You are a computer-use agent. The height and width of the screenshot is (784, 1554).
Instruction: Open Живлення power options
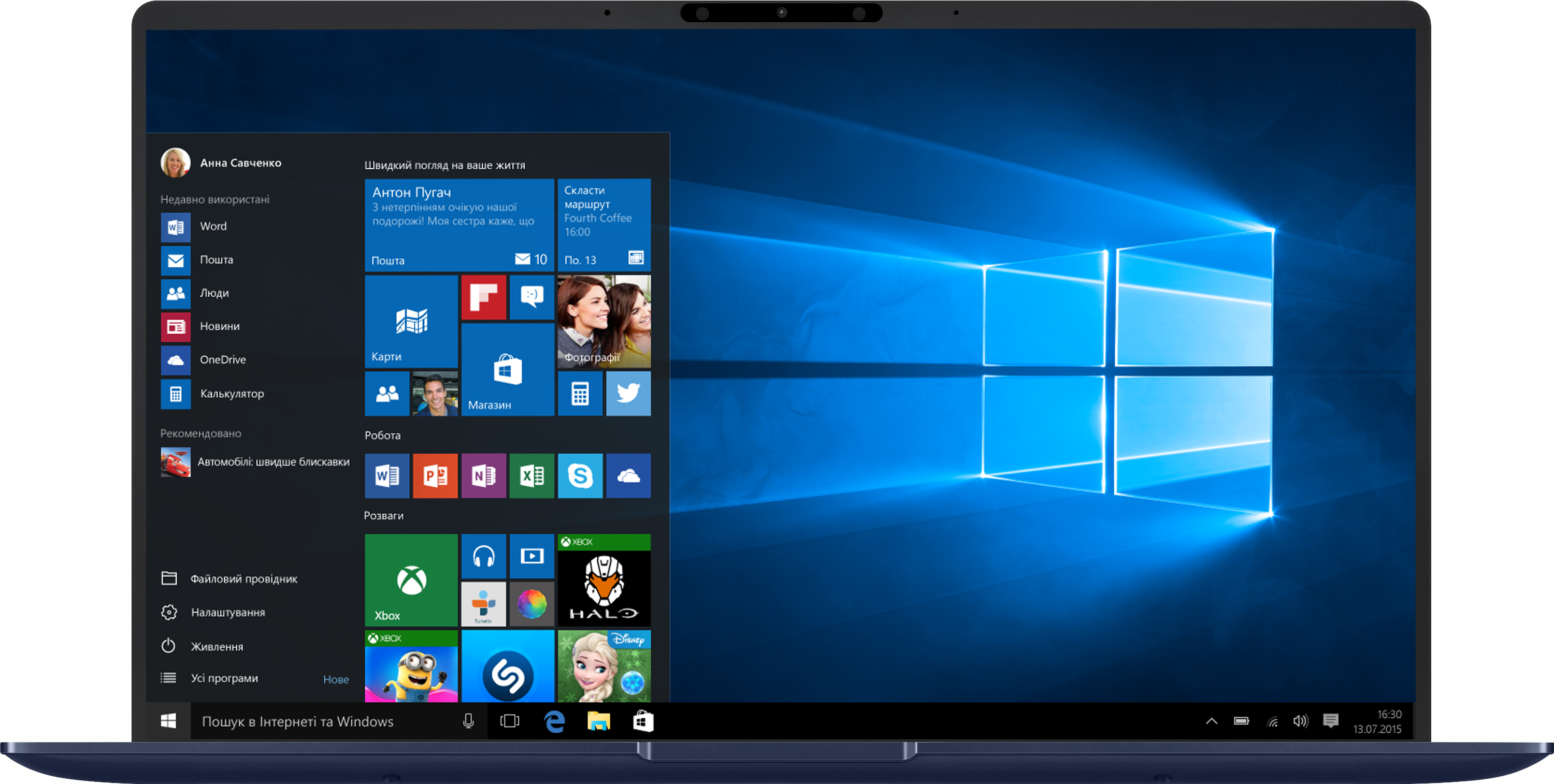coord(217,646)
